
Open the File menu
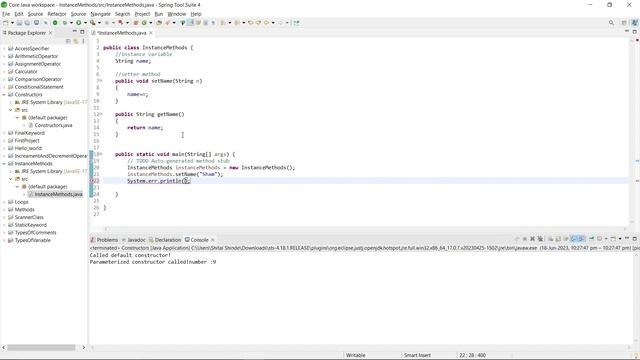click(6, 14)
